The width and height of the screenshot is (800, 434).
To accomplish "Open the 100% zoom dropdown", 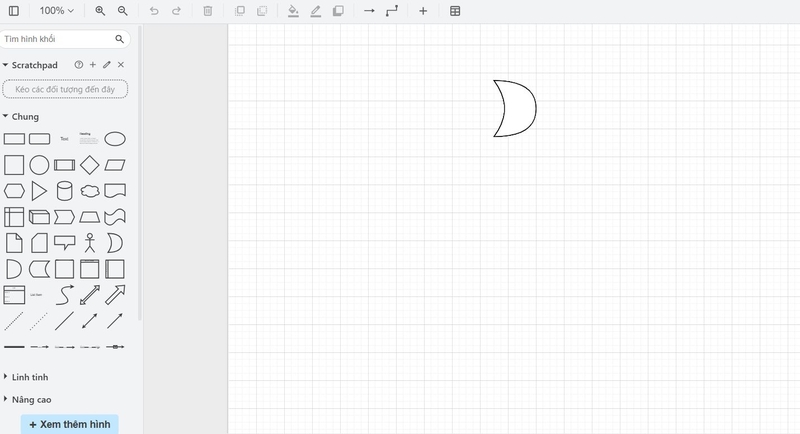I will (57, 11).
